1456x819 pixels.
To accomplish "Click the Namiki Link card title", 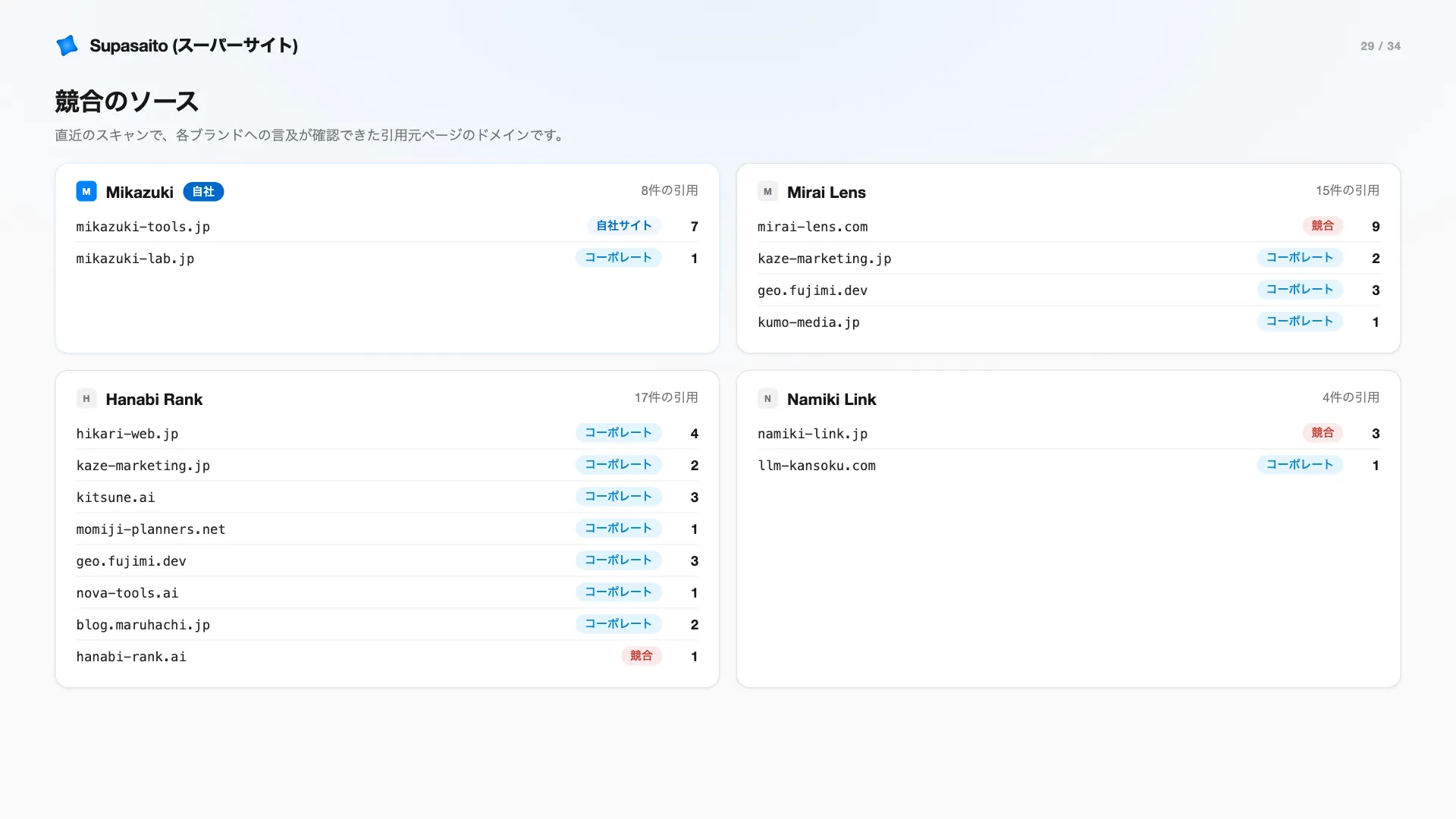I will (x=831, y=399).
